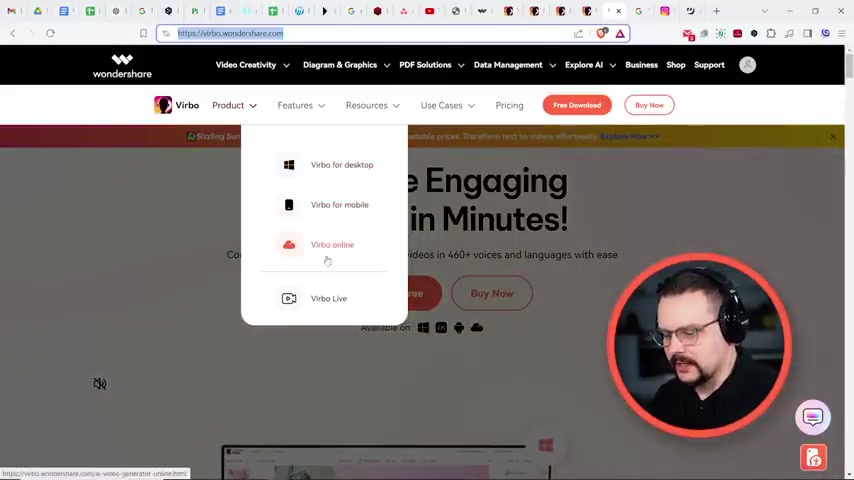Expand the Use Cases dropdown
Viewport: 854px width, 480px height.
click(x=448, y=105)
